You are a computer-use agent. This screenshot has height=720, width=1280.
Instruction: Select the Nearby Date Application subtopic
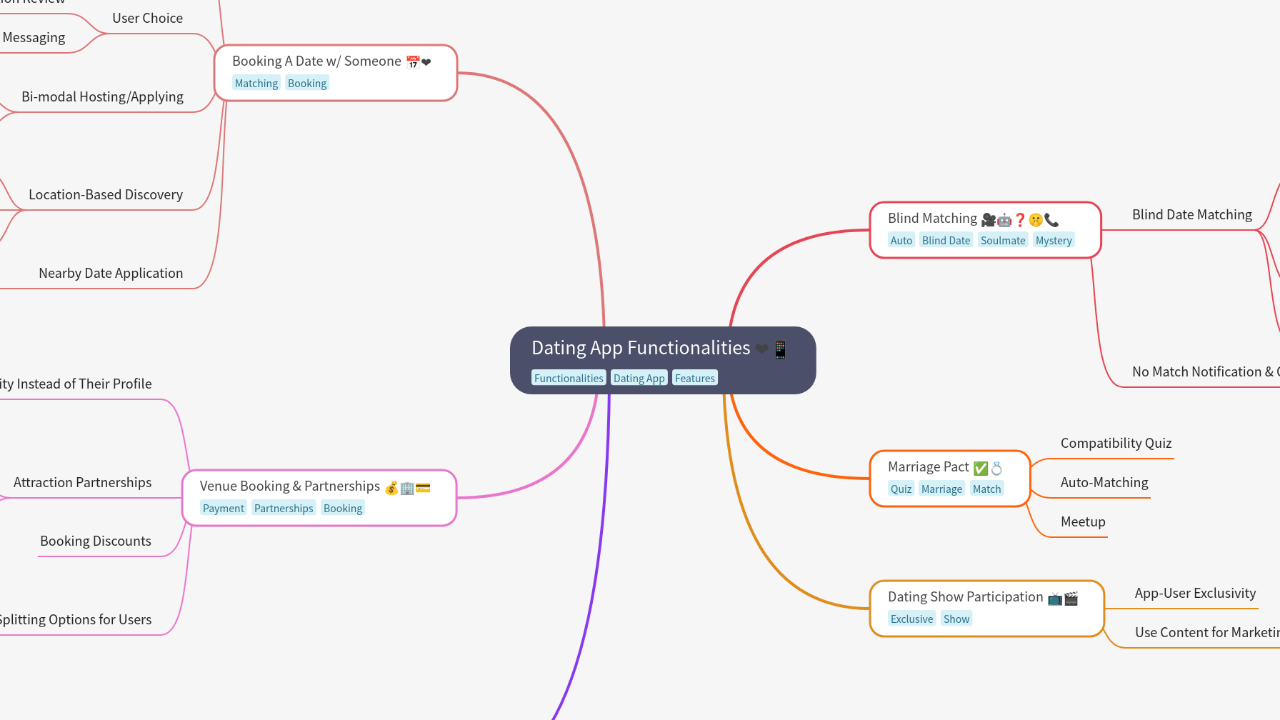111,273
